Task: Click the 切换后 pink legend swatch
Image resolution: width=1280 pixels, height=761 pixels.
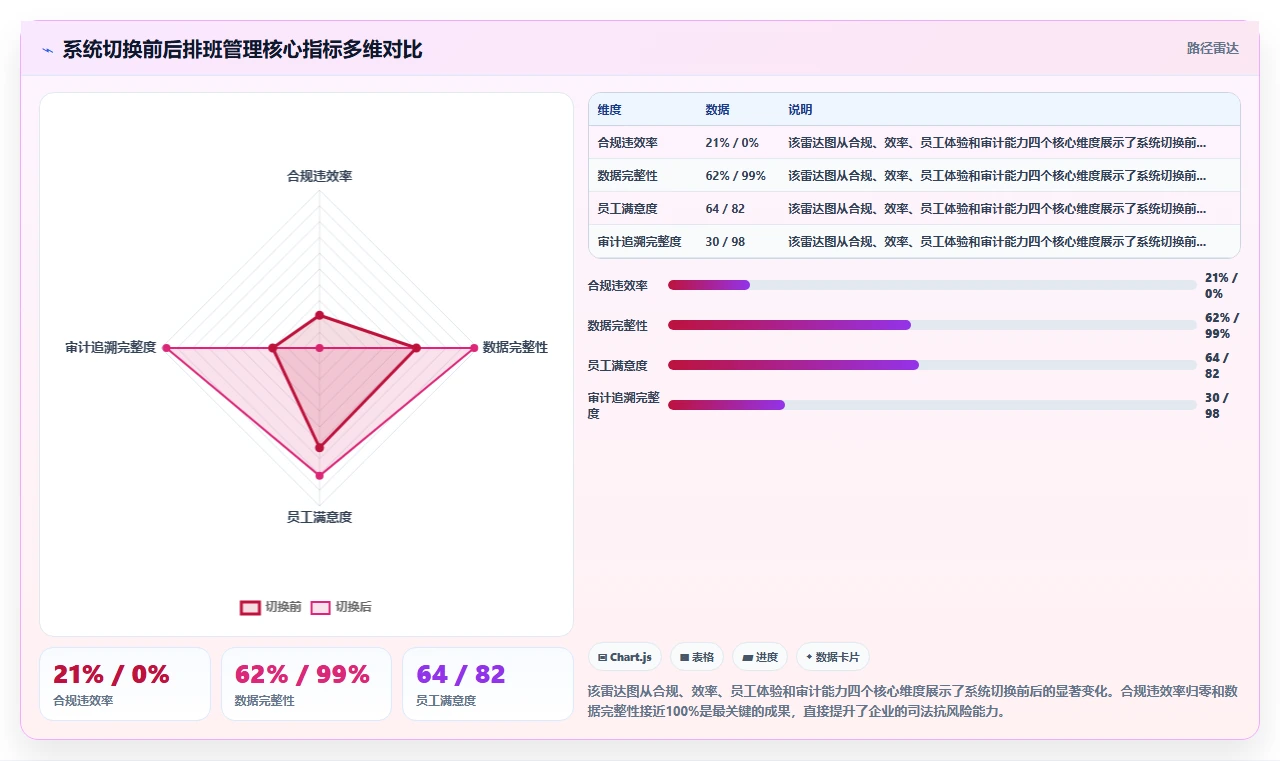Action: [320, 607]
